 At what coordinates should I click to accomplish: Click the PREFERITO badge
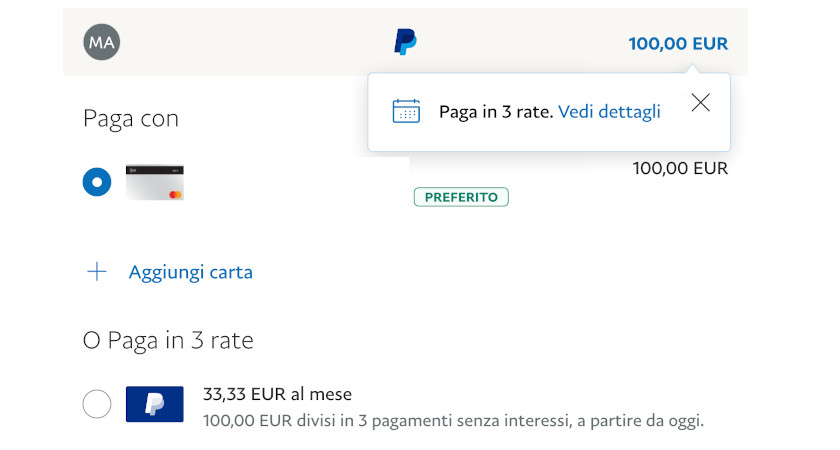pyautogui.click(x=461, y=197)
